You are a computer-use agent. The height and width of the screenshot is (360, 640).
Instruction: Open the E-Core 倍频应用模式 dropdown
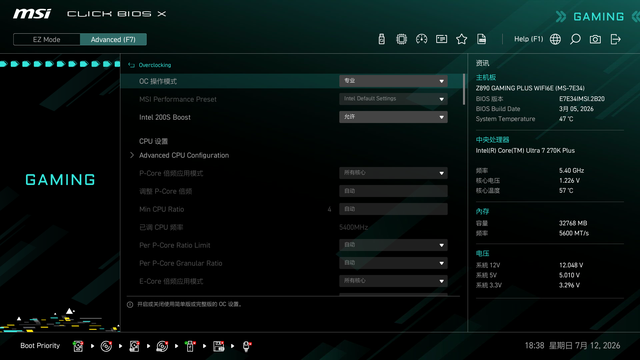coord(393,281)
